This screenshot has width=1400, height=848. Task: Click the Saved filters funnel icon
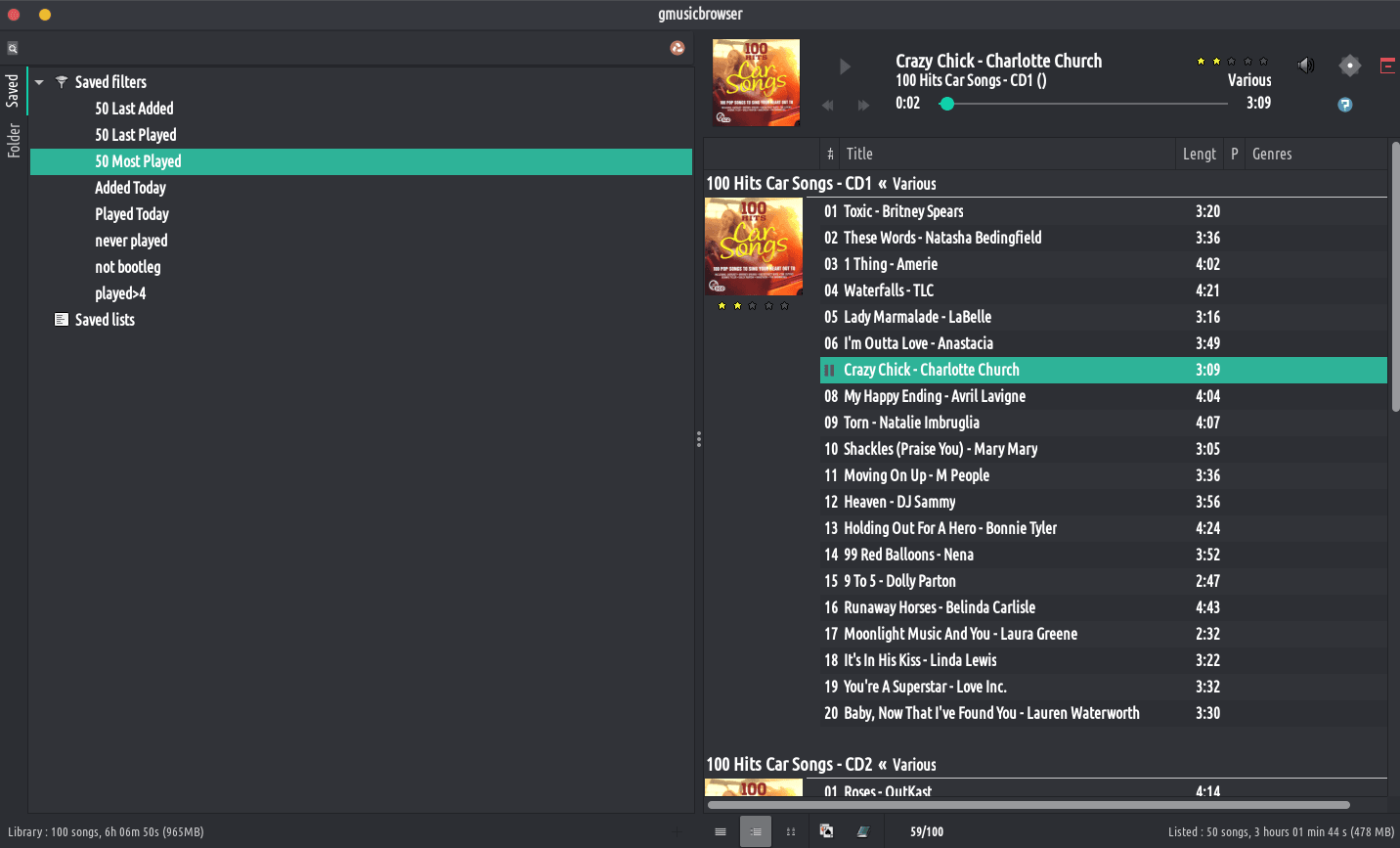[62, 82]
